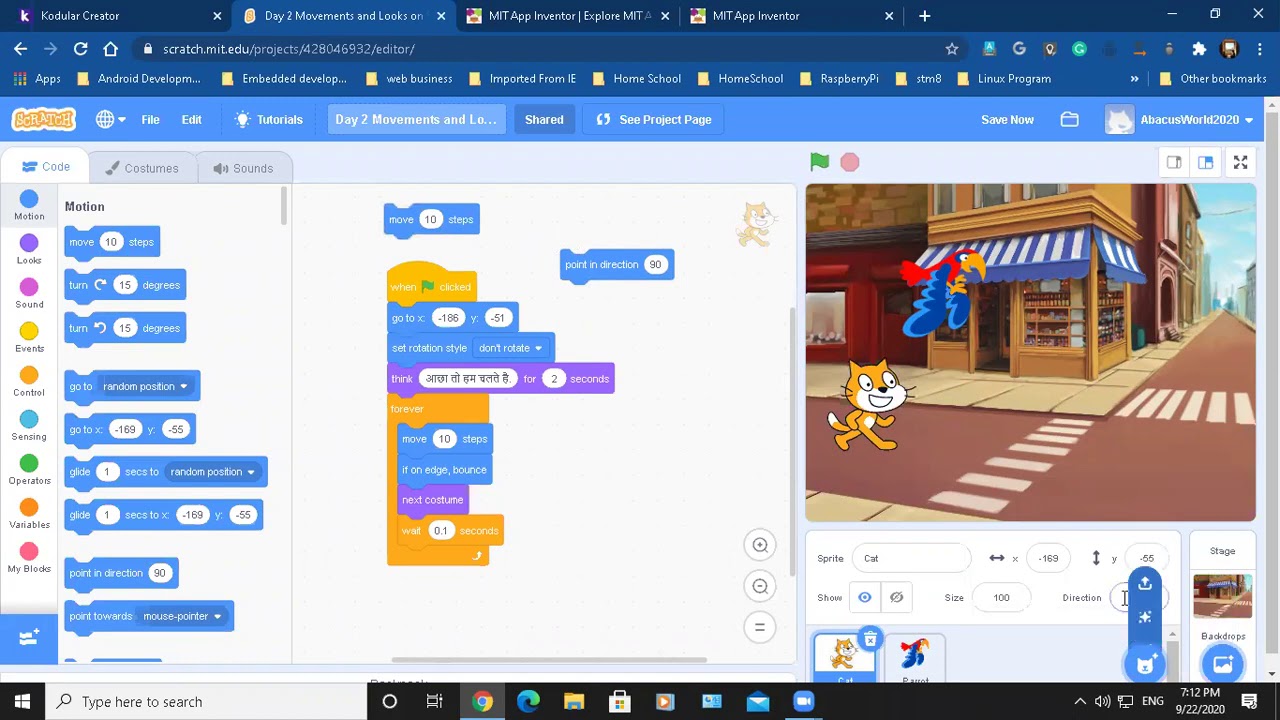Switch to the large stage layout

point(1206,162)
